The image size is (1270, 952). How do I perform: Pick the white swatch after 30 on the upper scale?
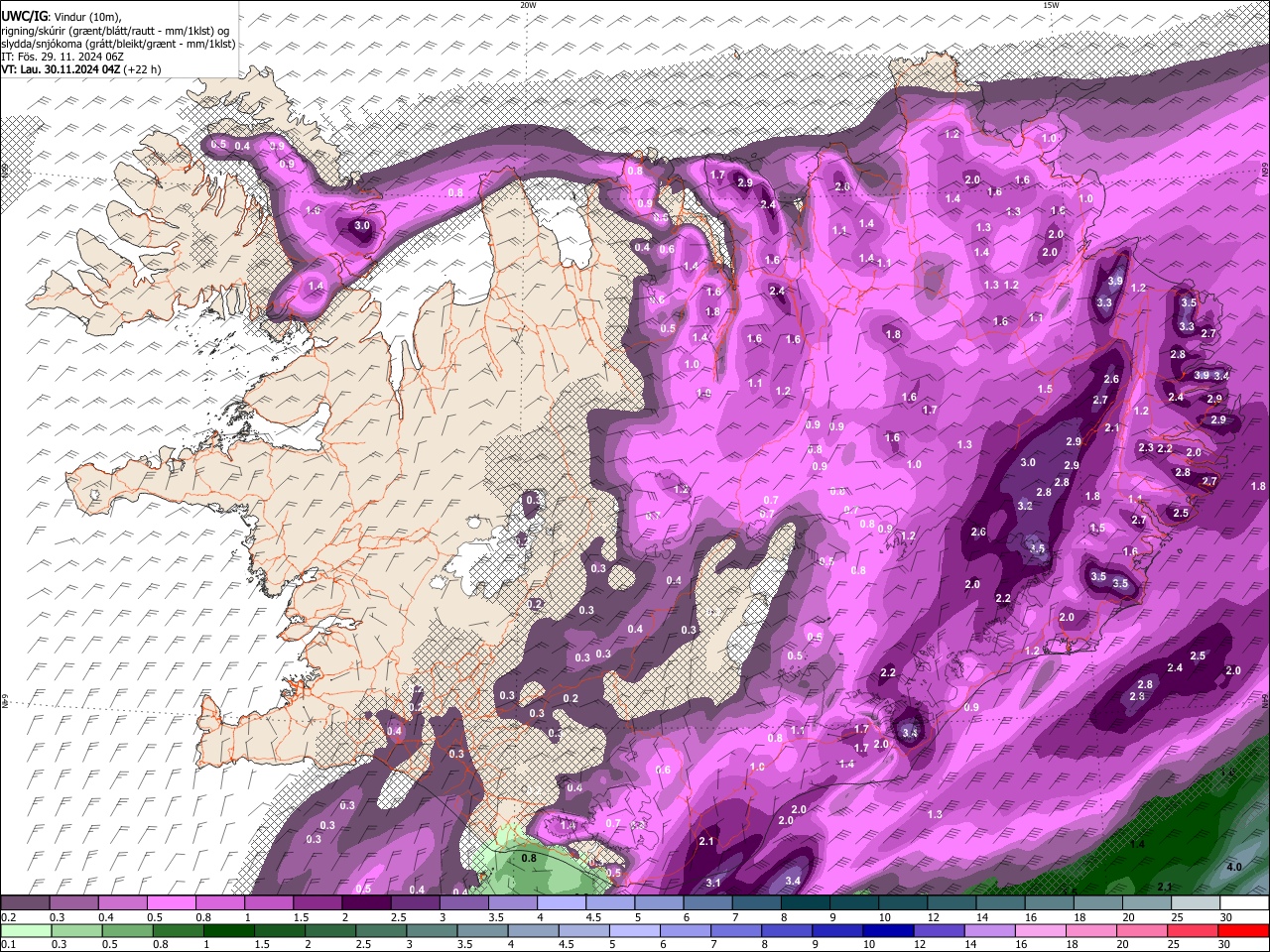[1245, 902]
